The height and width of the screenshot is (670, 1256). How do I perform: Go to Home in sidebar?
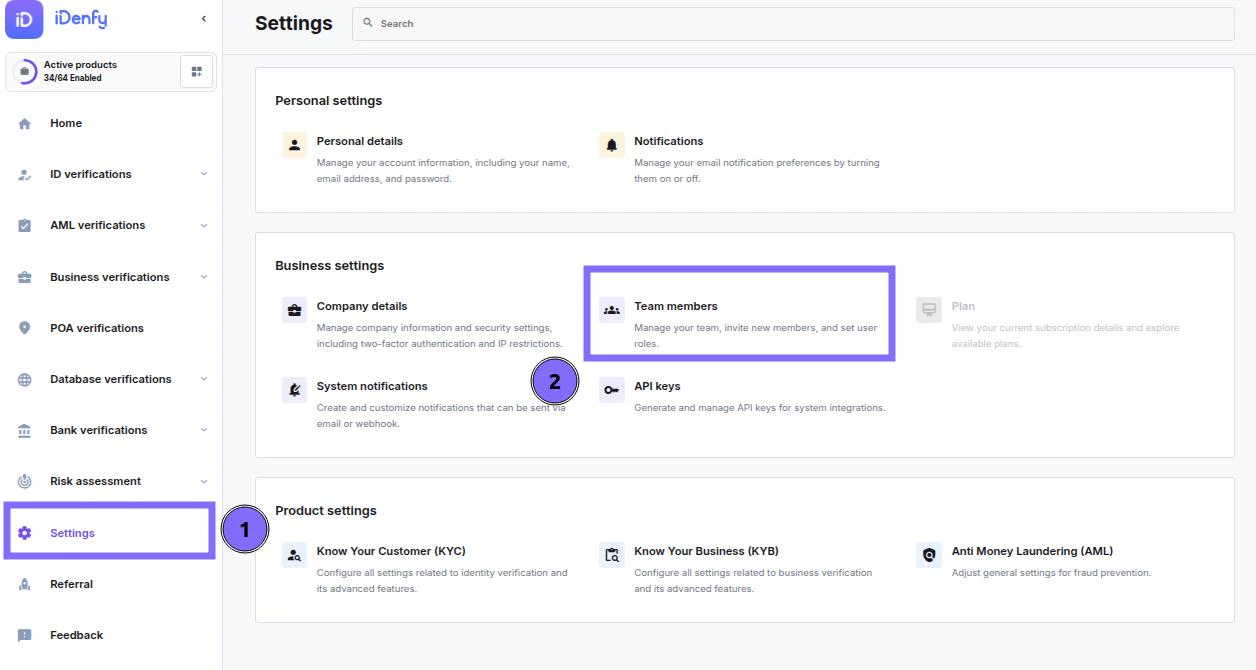66,123
